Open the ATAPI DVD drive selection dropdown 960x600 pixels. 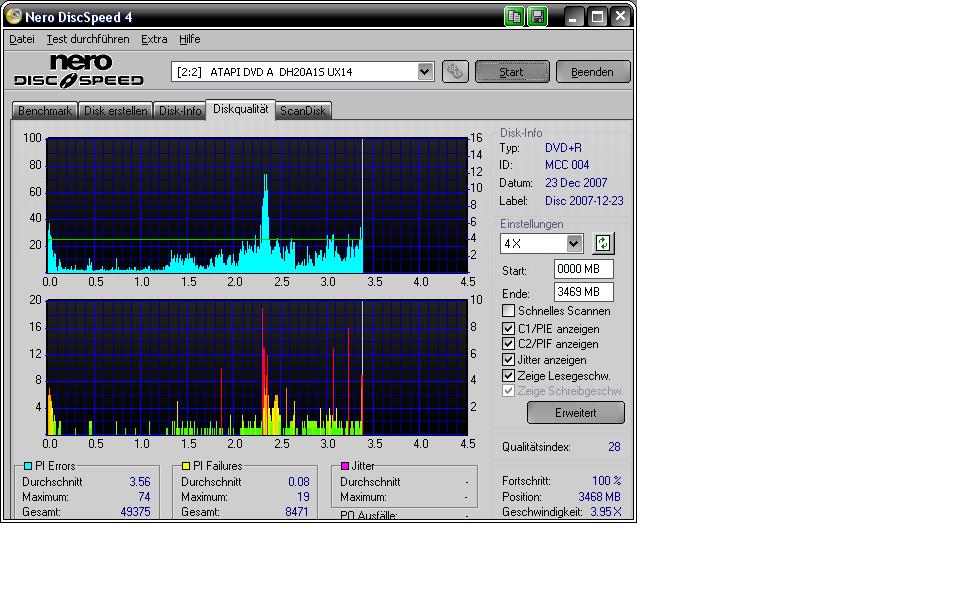[425, 72]
